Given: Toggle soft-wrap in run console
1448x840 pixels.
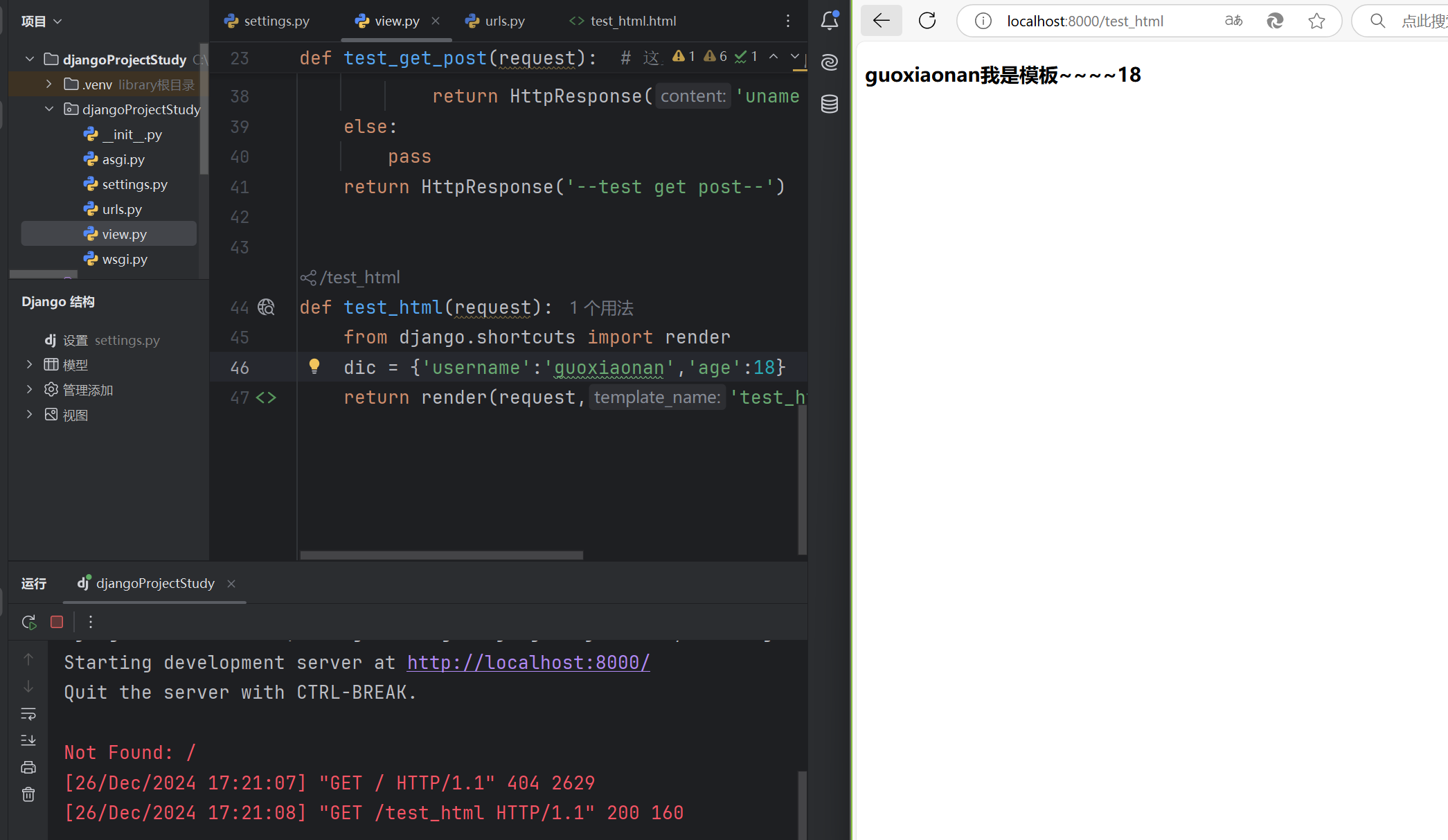Looking at the screenshot, I should [28, 713].
